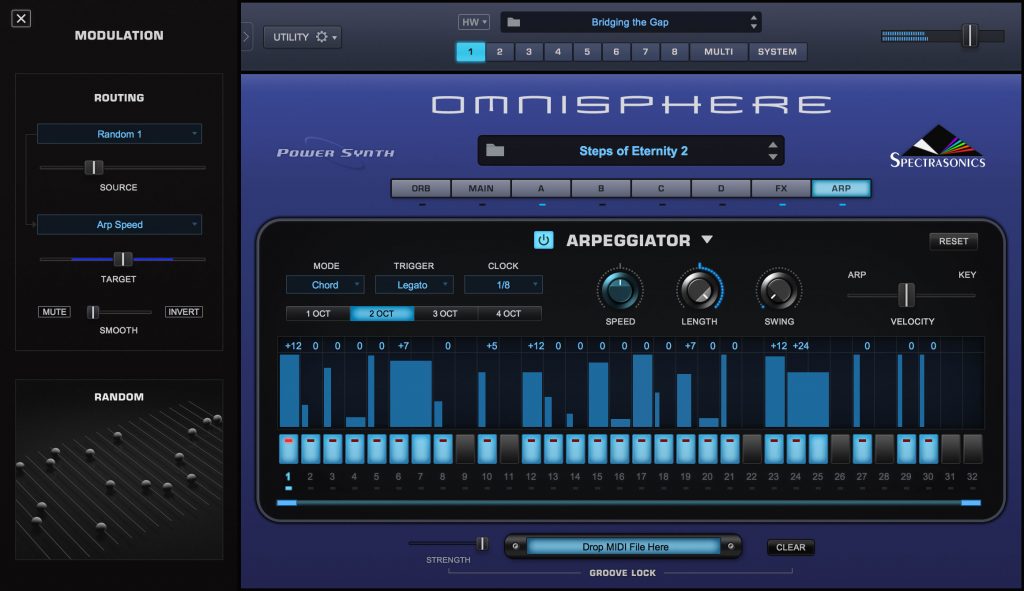Open the Arp Speed target dropdown
This screenshot has width=1024, height=591.
(120, 225)
